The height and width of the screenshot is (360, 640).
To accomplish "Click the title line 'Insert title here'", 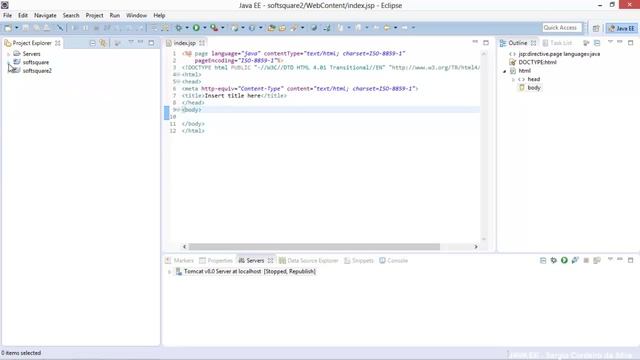I will (x=234, y=96).
